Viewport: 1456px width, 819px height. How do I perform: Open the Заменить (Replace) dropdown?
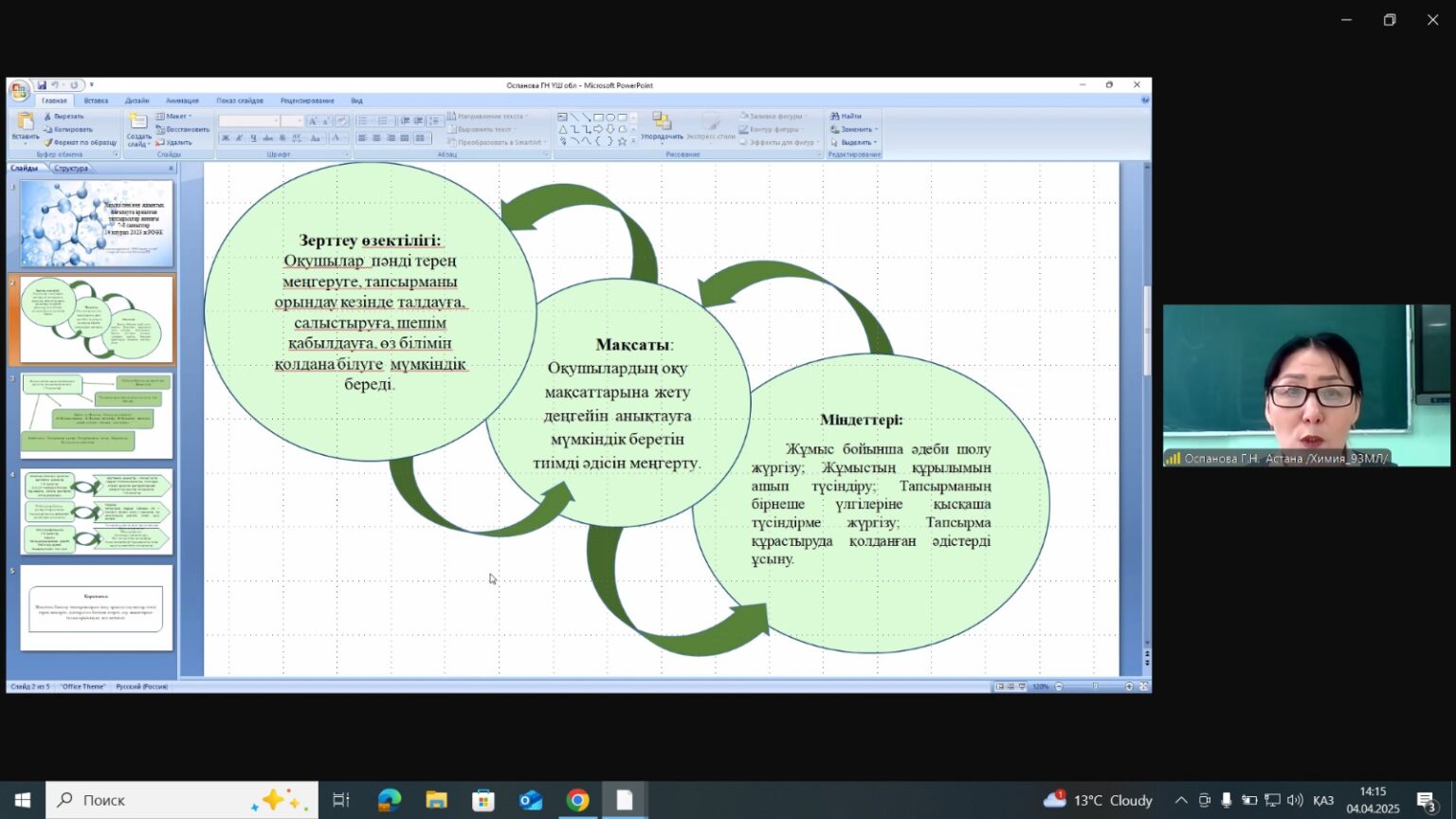854,130
